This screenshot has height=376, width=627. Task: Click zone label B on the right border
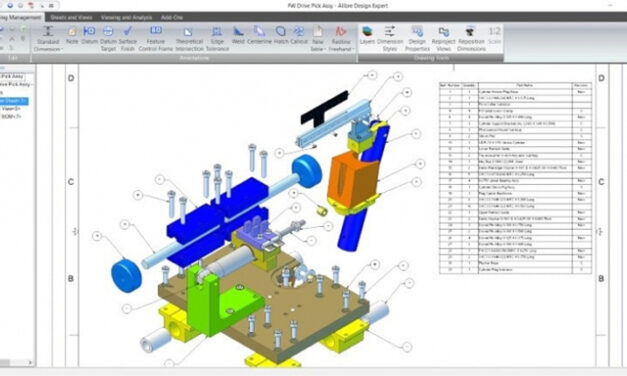click(601, 278)
